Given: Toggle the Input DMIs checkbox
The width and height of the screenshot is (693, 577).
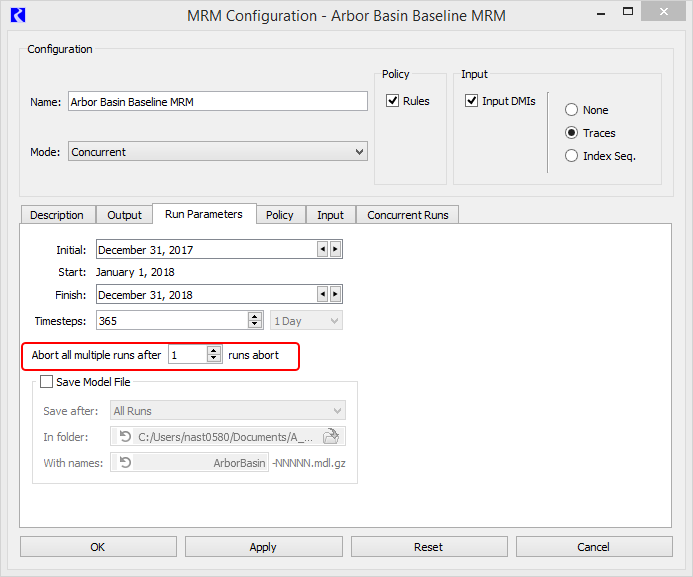Looking at the screenshot, I should click(x=472, y=101).
